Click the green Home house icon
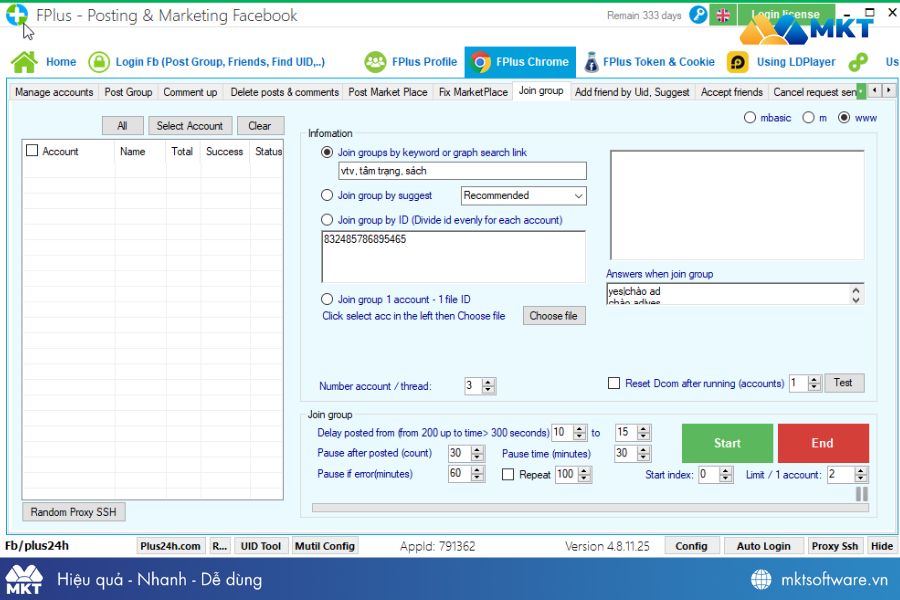Screen dimensions: 900x600 click(24, 62)
